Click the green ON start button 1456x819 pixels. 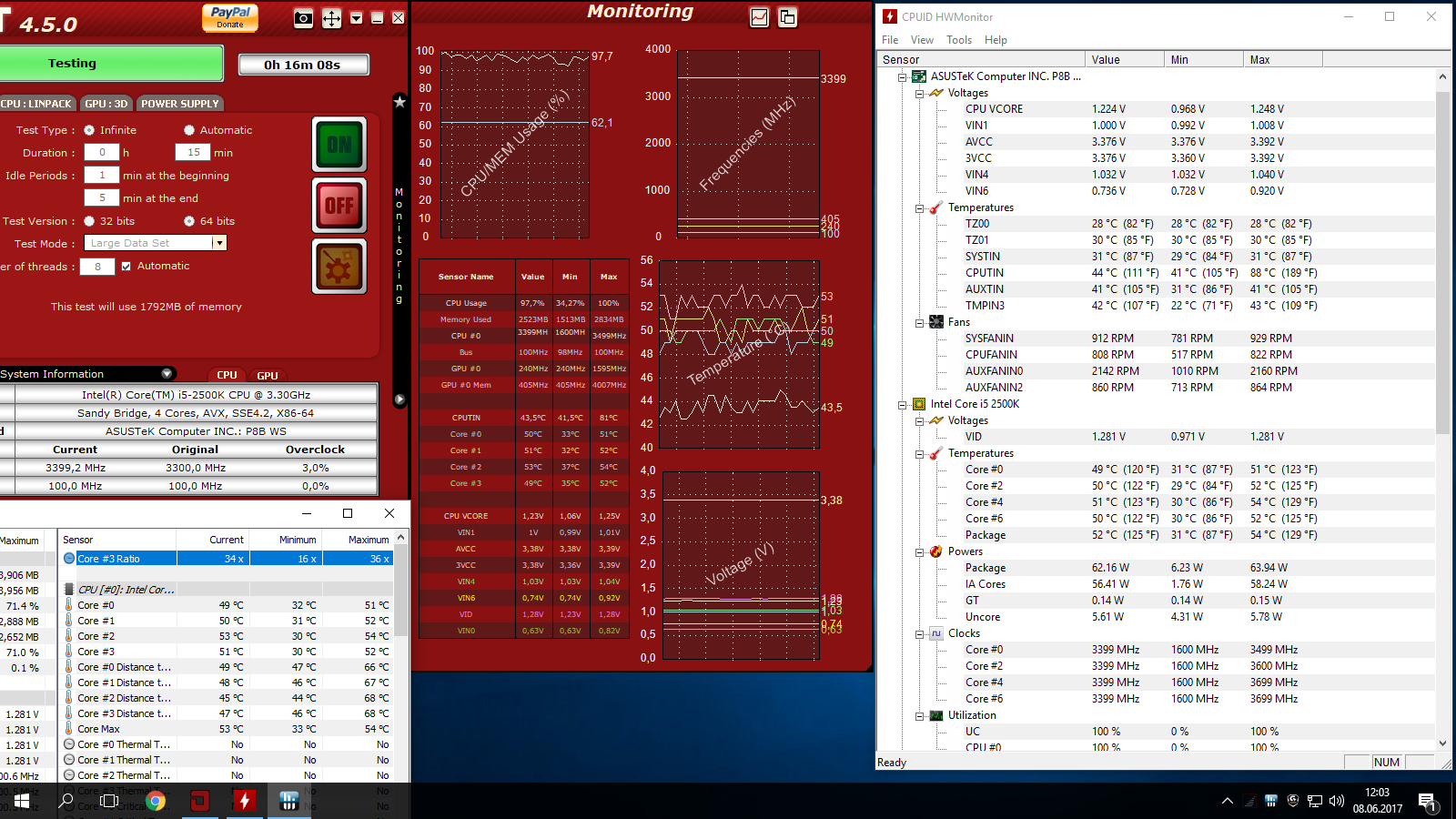pyautogui.click(x=339, y=145)
